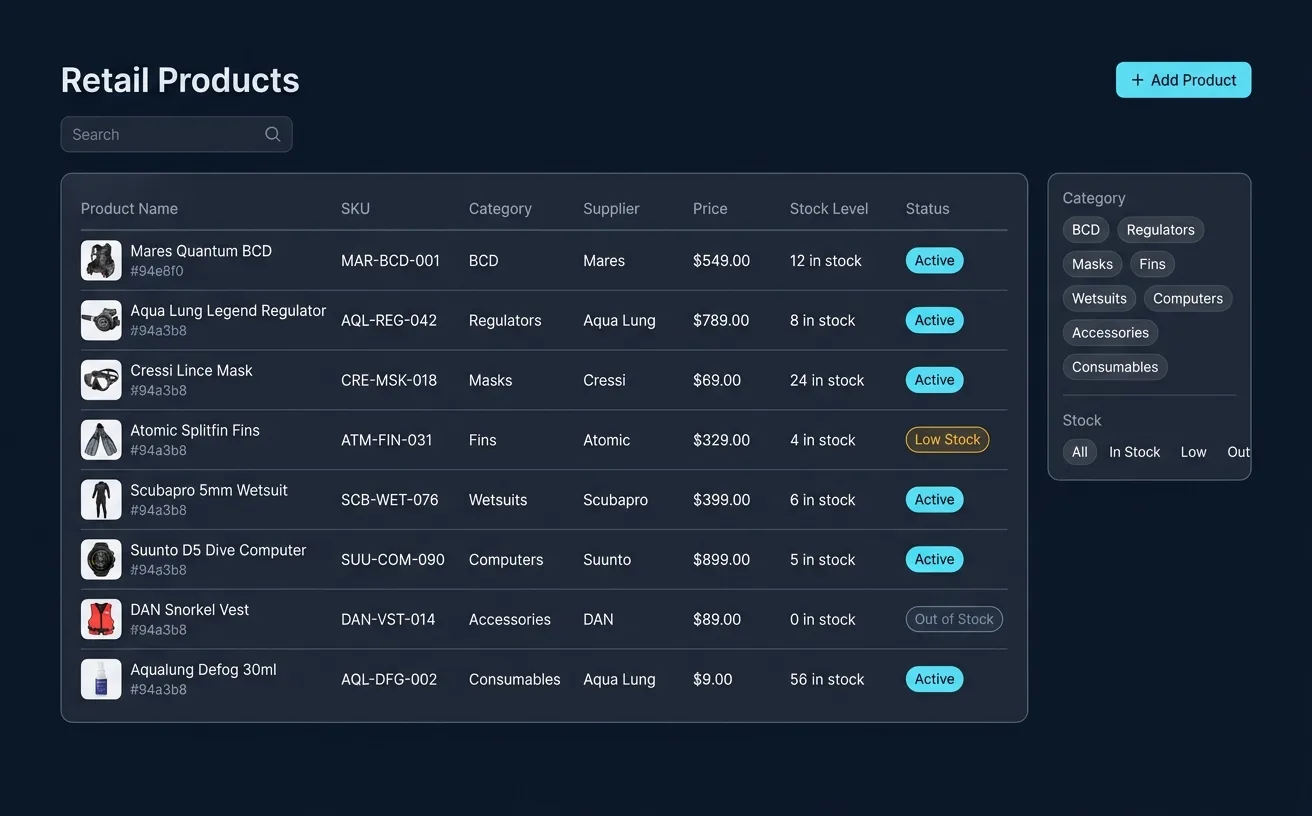Click the Suunto supplier cell

pyautogui.click(x=607, y=560)
